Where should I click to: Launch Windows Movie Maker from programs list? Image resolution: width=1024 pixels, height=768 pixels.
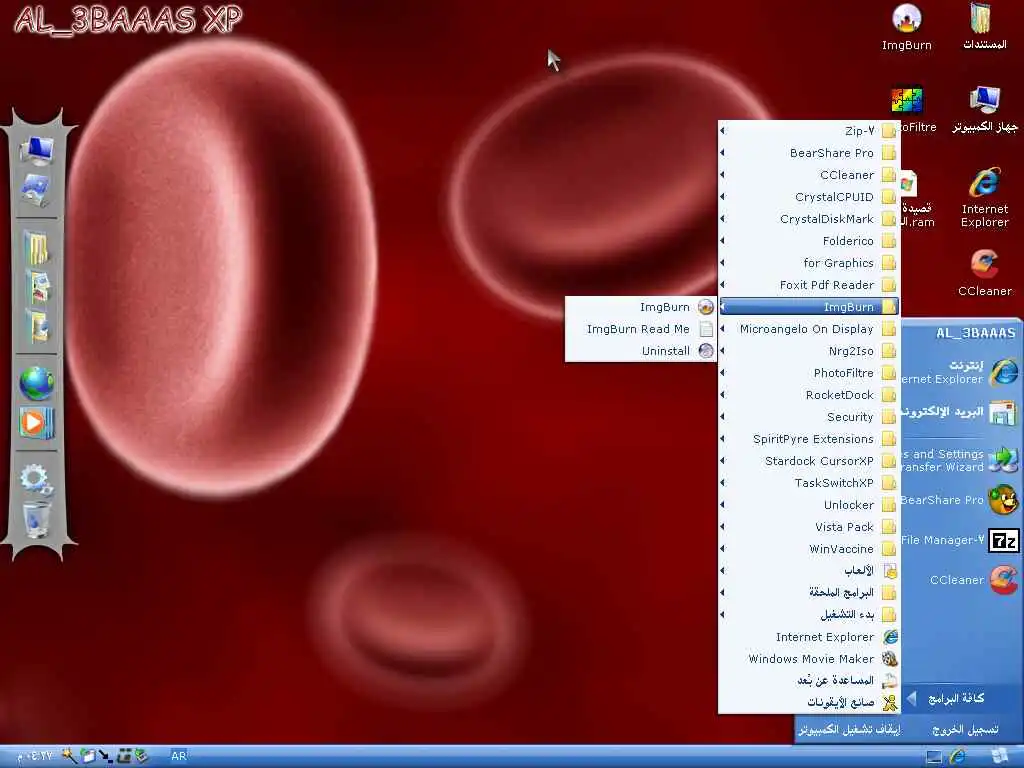click(x=809, y=658)
